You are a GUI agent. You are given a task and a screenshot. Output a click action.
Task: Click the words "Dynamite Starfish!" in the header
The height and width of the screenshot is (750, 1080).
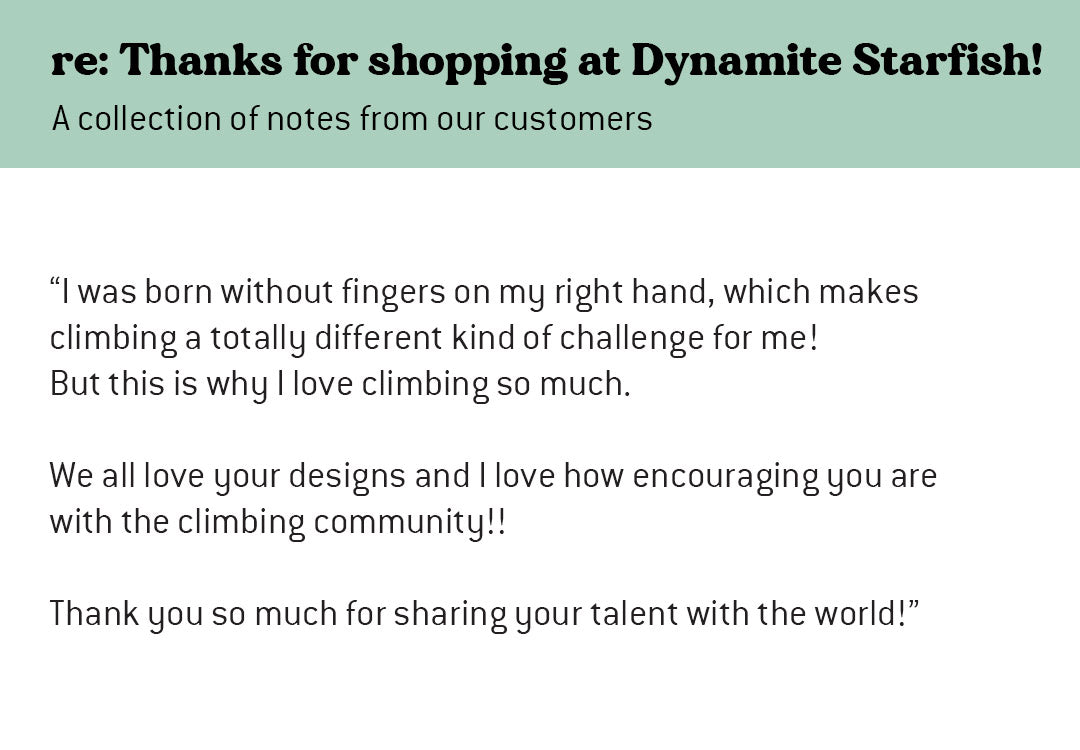pos(837,62)
